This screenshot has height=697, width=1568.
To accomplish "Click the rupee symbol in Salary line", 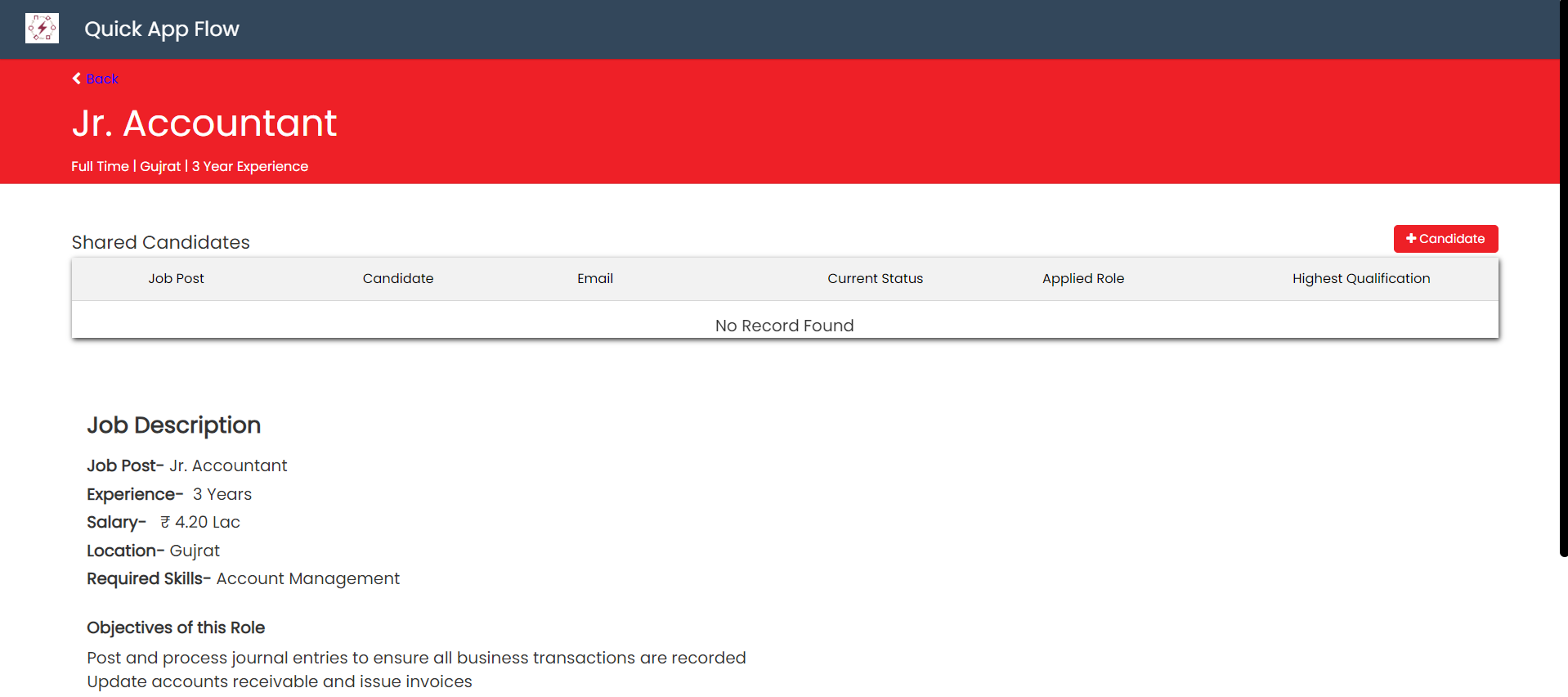I will click(x=165, y=522).
